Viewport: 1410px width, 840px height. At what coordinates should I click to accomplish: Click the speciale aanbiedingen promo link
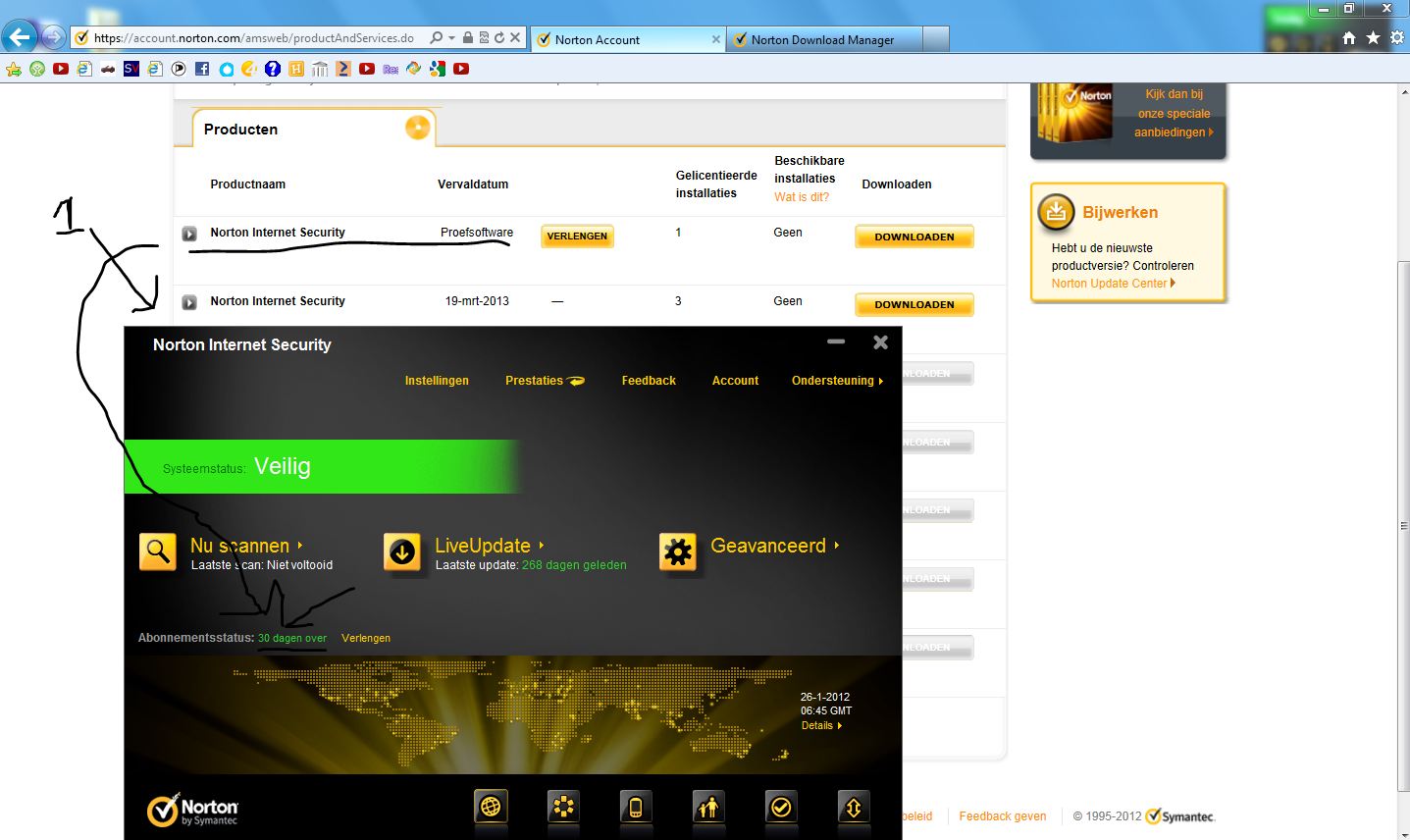pyautogui.click(x=1174, y=114)
